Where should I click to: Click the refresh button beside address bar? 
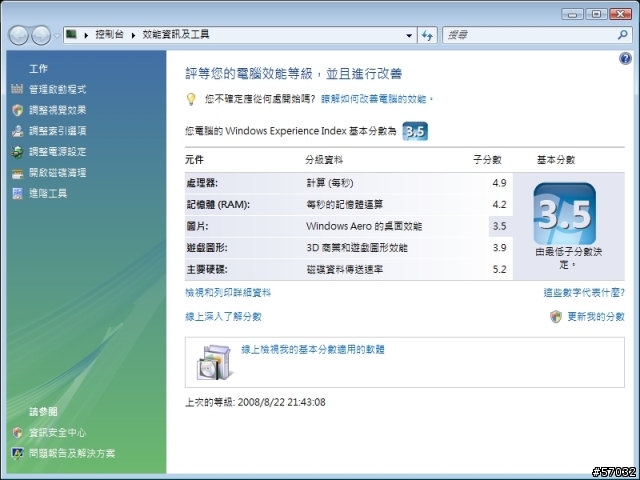[427, 36]
